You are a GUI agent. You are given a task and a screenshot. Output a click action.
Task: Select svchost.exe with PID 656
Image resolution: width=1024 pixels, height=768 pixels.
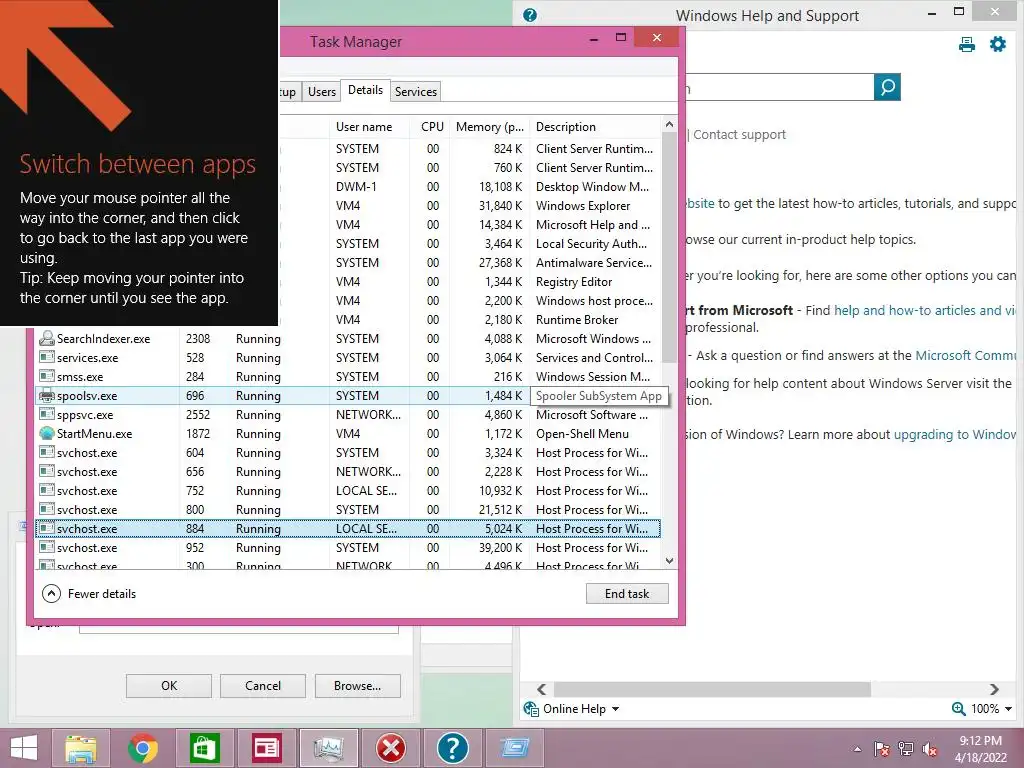coord(347,472)
